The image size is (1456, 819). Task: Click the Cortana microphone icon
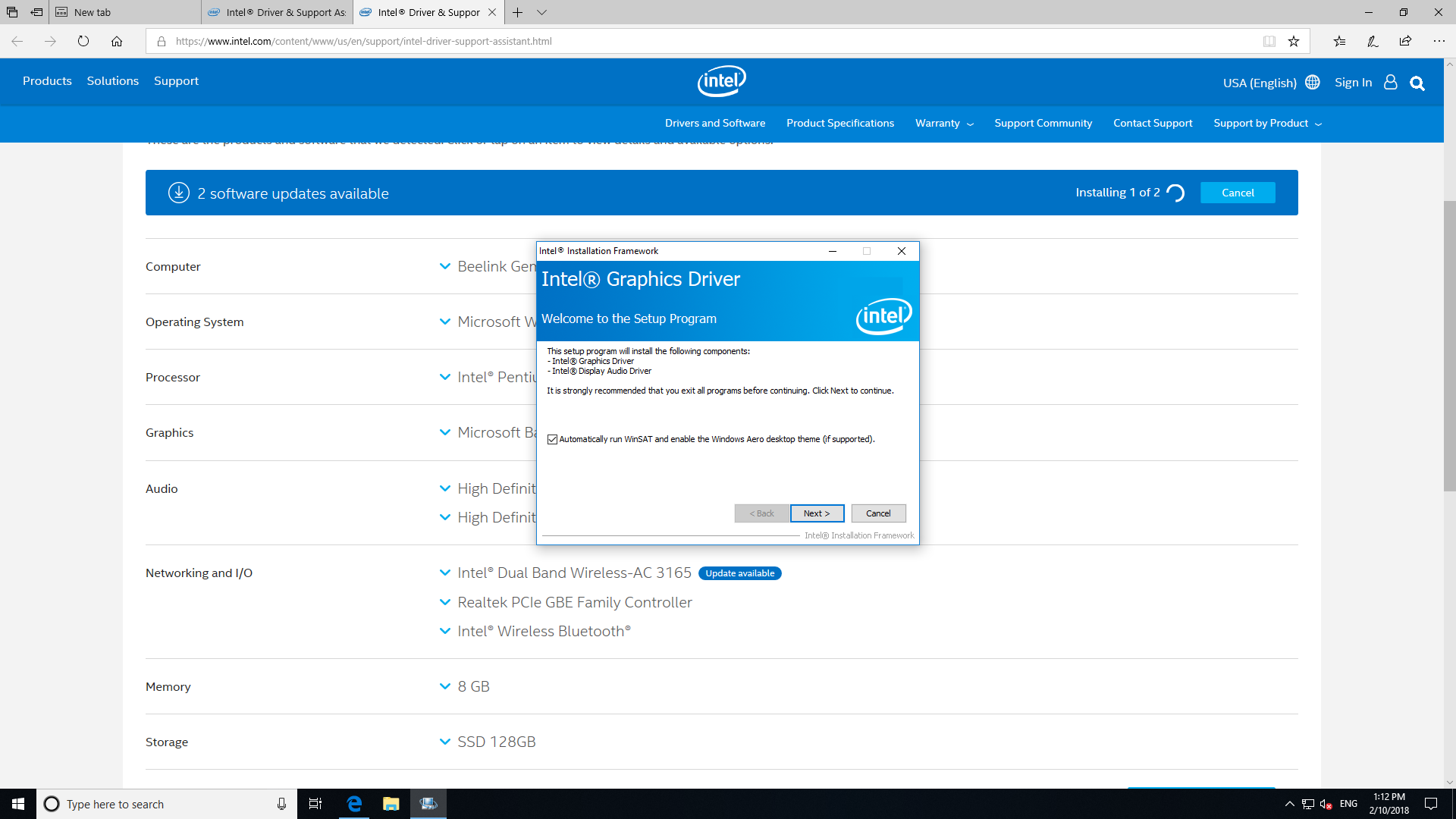(281, 804)
